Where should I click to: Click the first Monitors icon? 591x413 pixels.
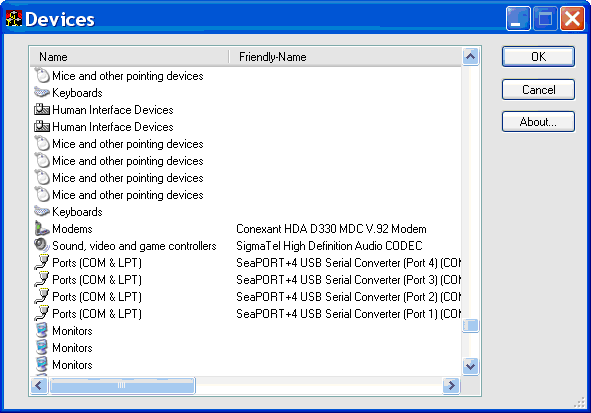click(x=42, y=330)
